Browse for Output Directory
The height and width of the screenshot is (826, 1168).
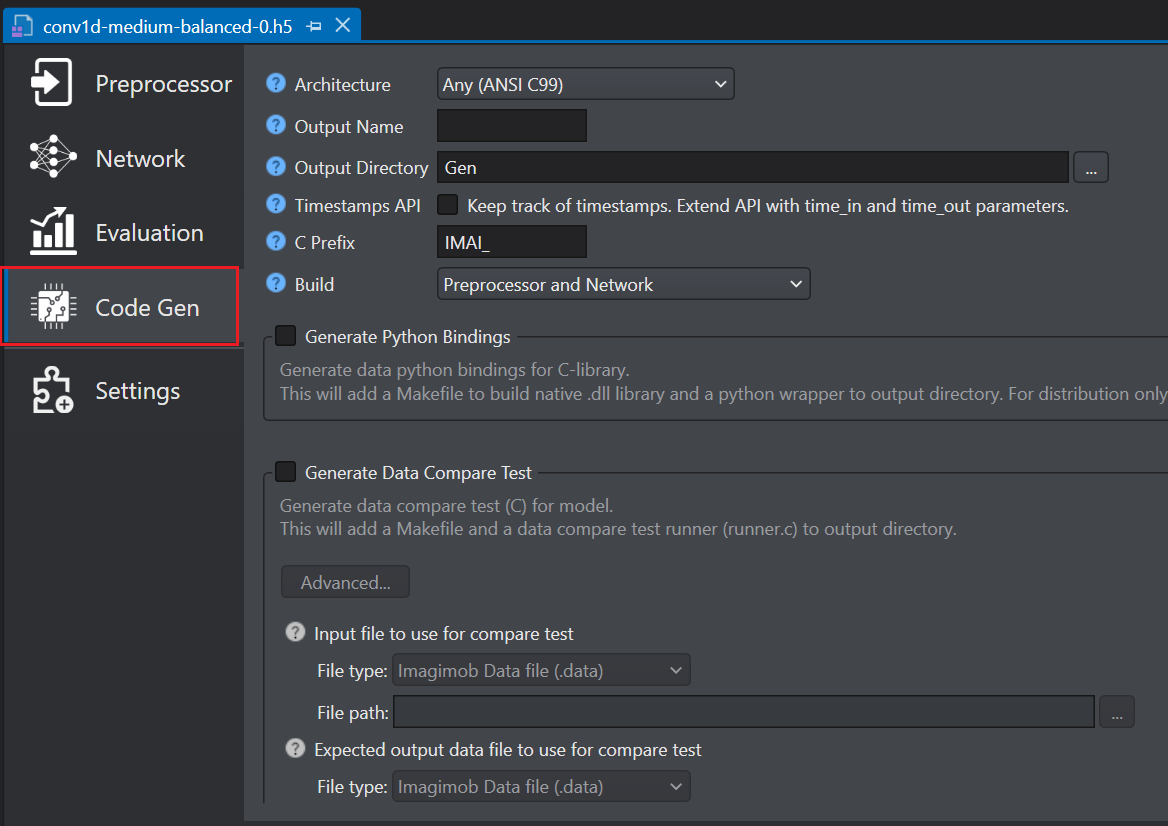[1091, 168]
